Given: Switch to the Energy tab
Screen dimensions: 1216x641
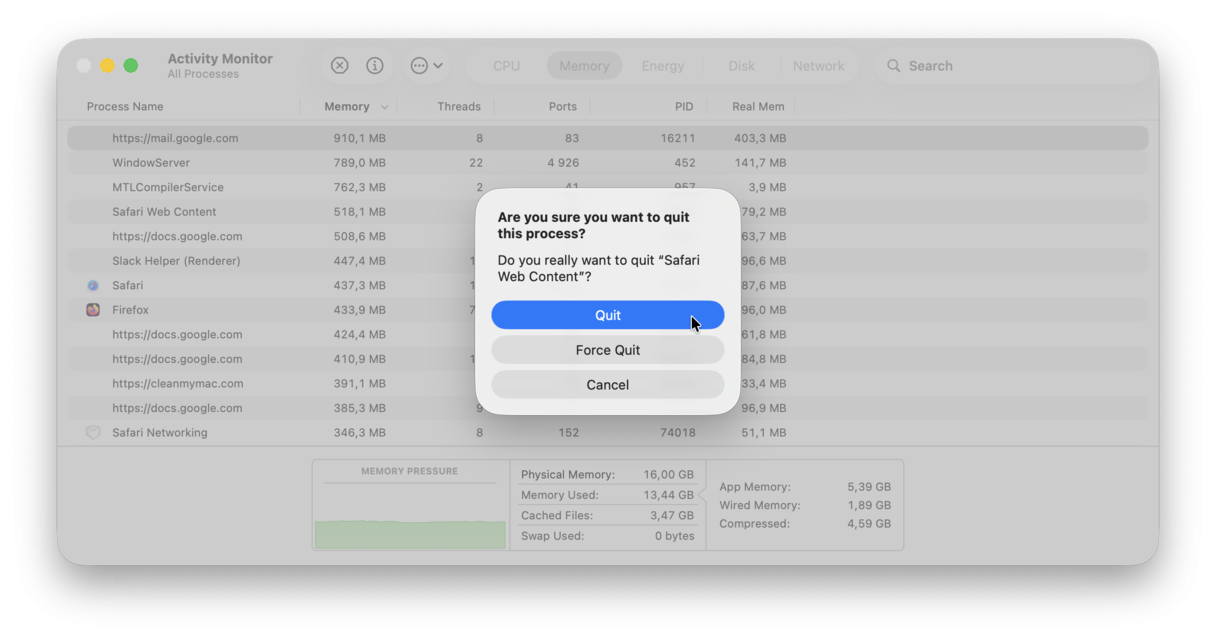Looking at the screenshot, I should point(663,65).
